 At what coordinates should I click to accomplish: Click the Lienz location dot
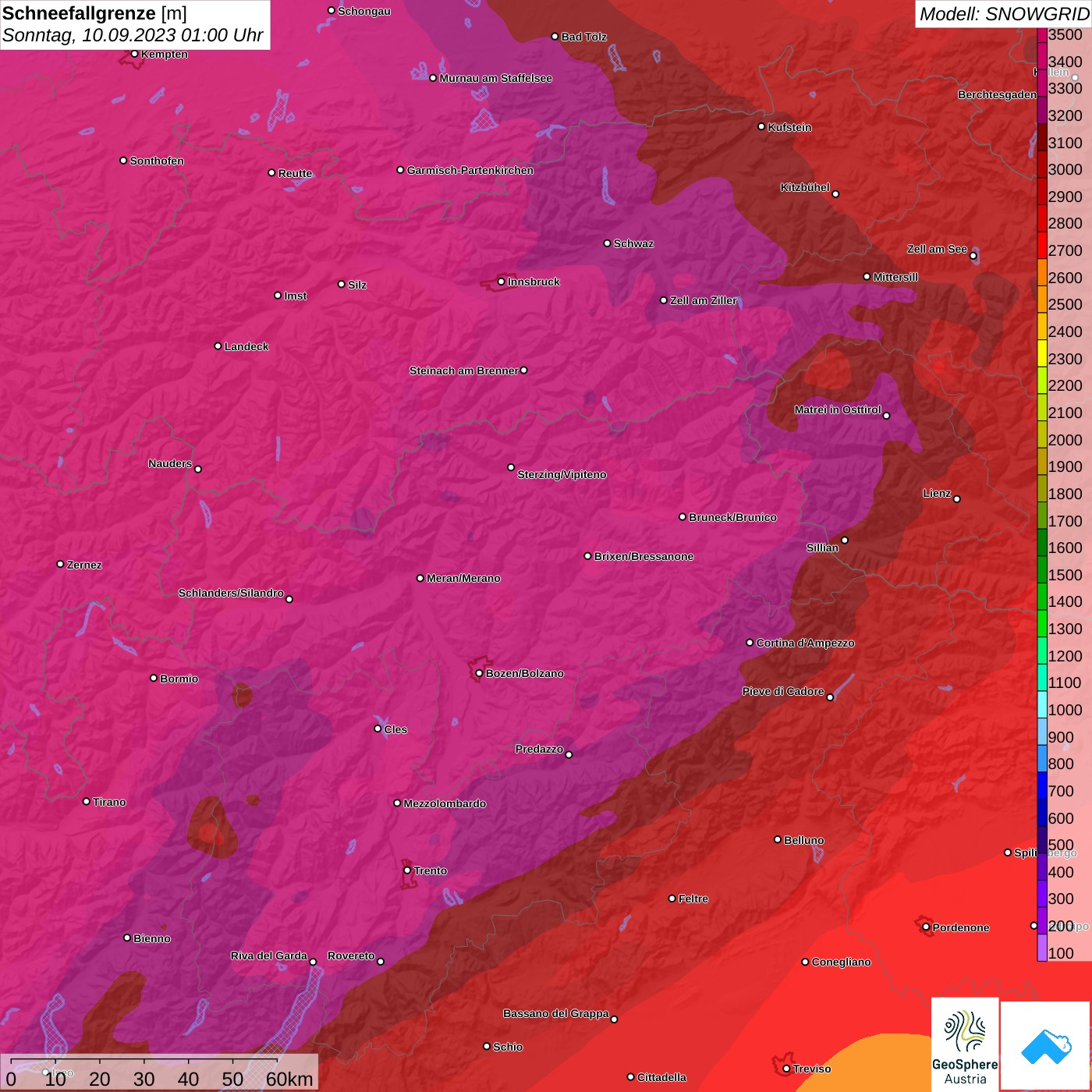coord(956,498)
